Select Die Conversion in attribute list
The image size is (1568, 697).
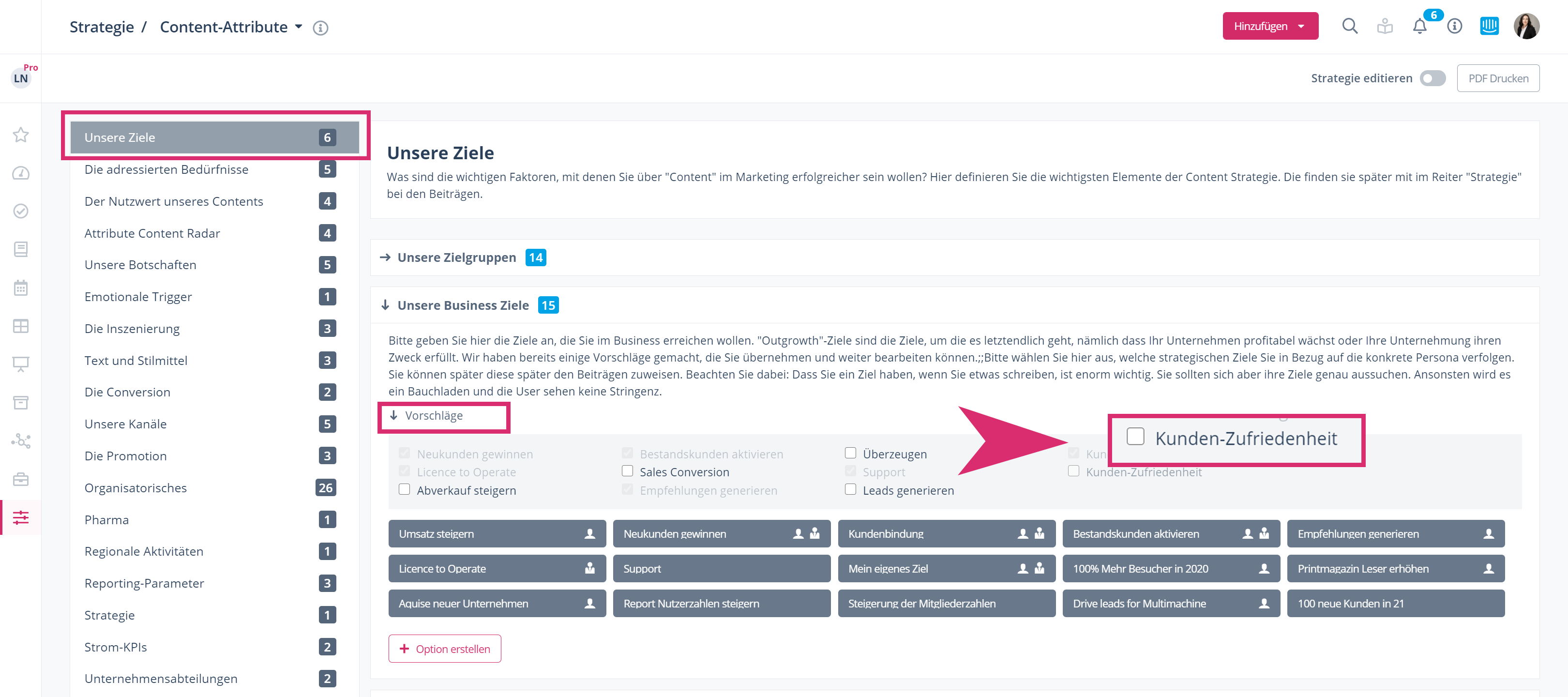coord(127,392)
